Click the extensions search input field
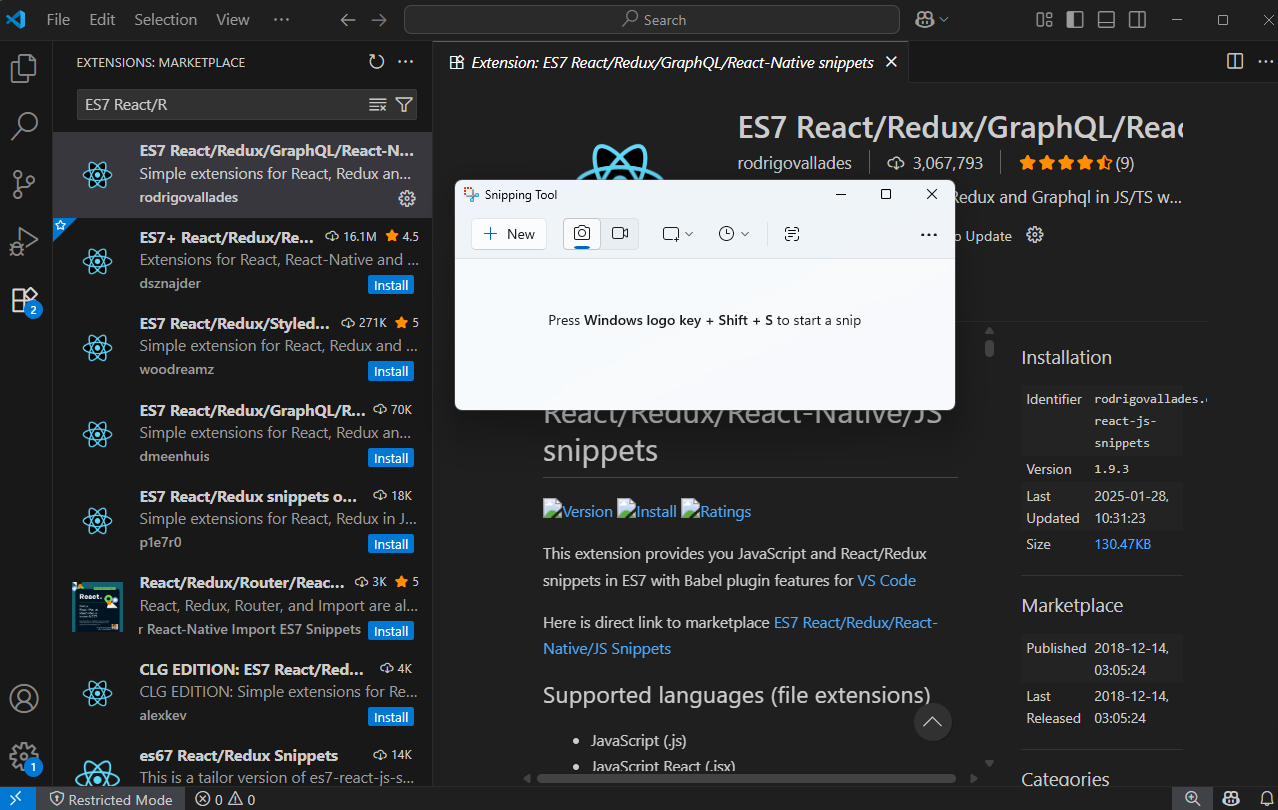The width and height of the screenshot is (1278, 810). [222, 104]
